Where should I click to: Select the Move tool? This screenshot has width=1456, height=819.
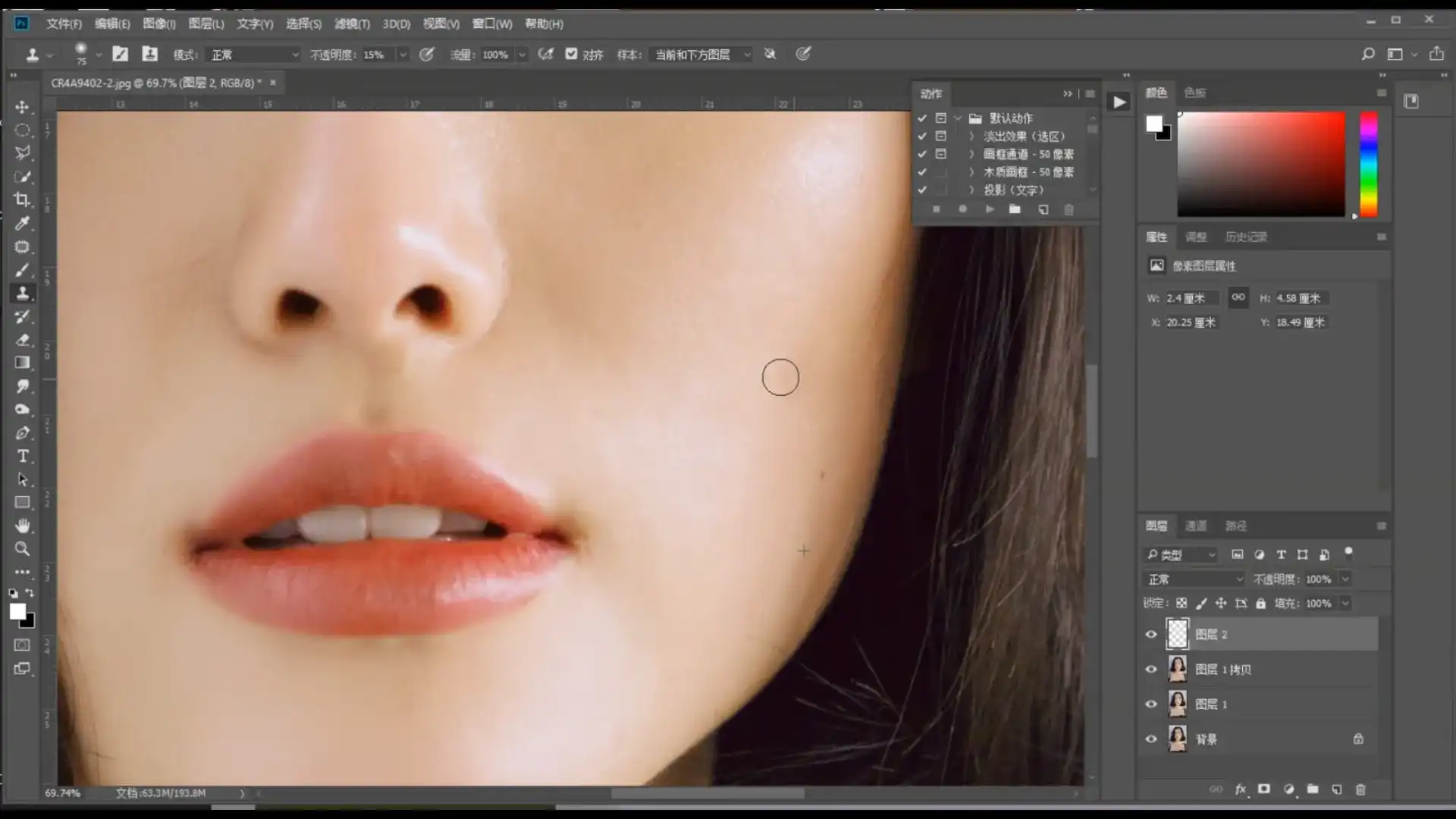pos(22,107)
